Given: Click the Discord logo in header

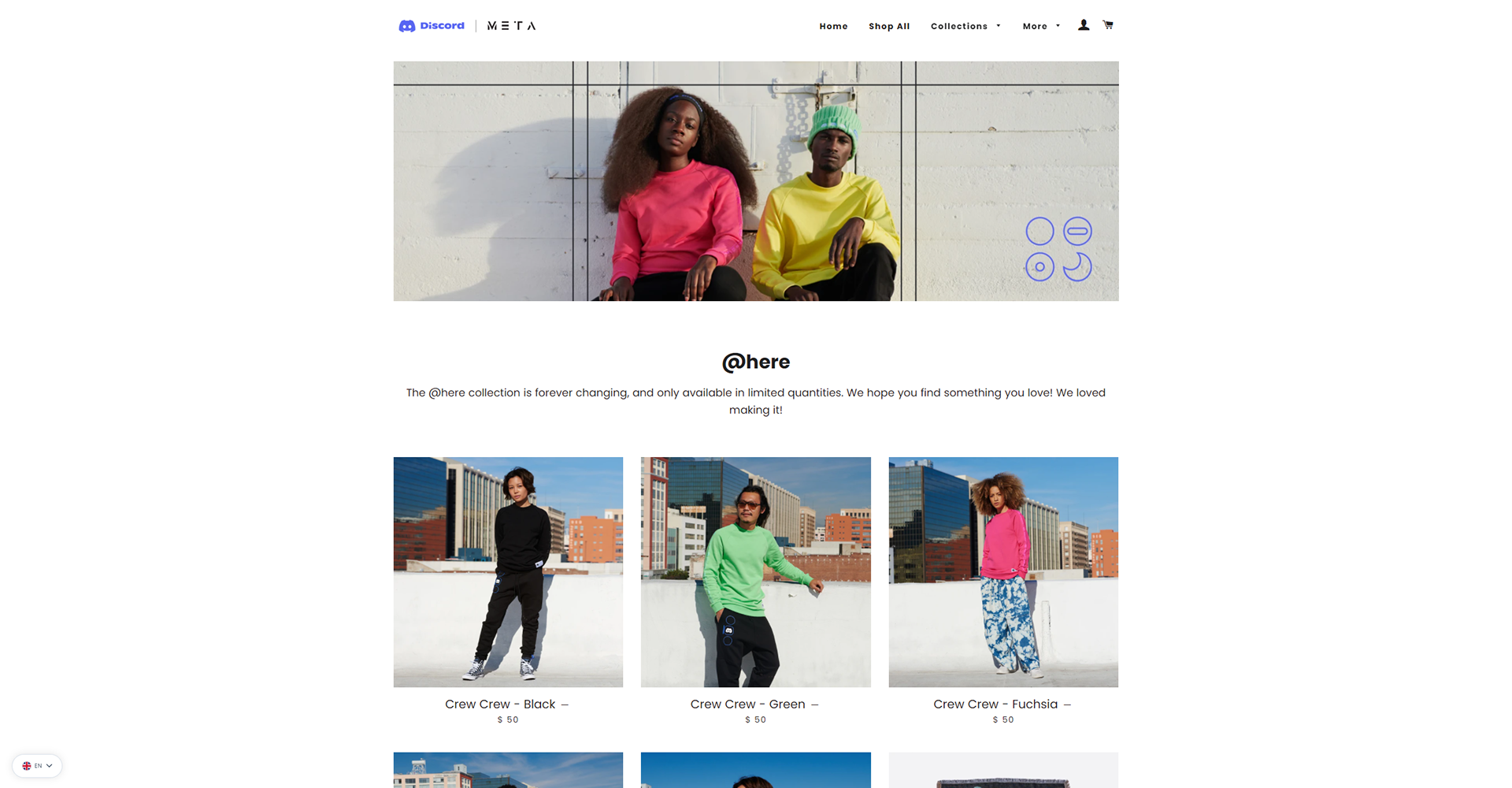Looking at the screenshot, I should 432,26.
